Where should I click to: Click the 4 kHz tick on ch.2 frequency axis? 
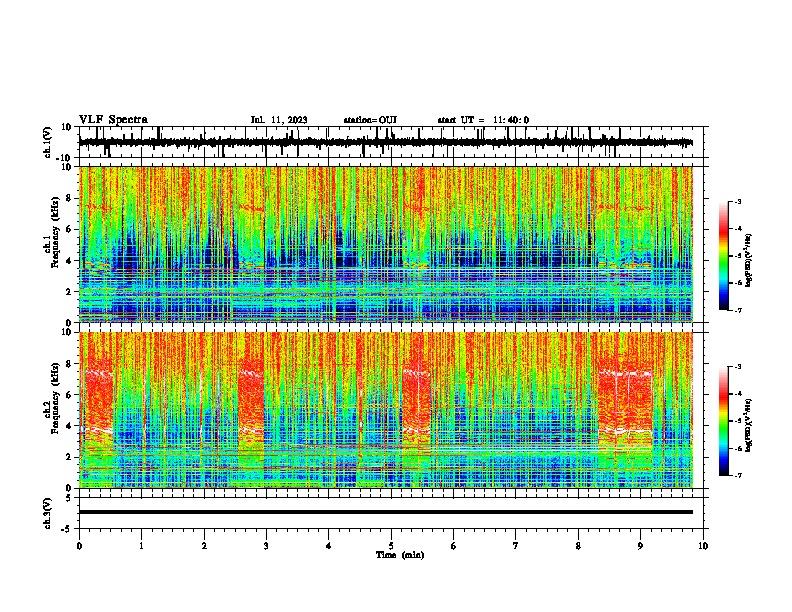coord(69,426)
